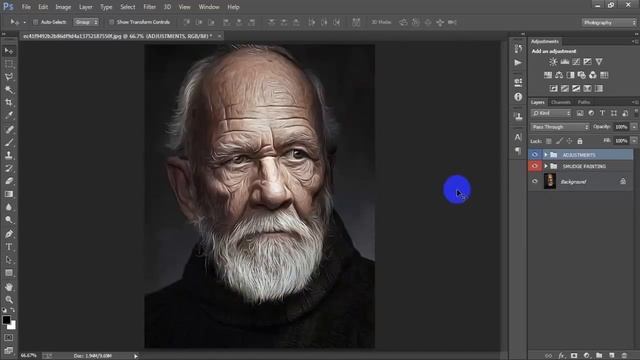The height and width of the screenshot is (360, 640).
Task: Open the Character panel icon
Action: [x=518, y=137]
